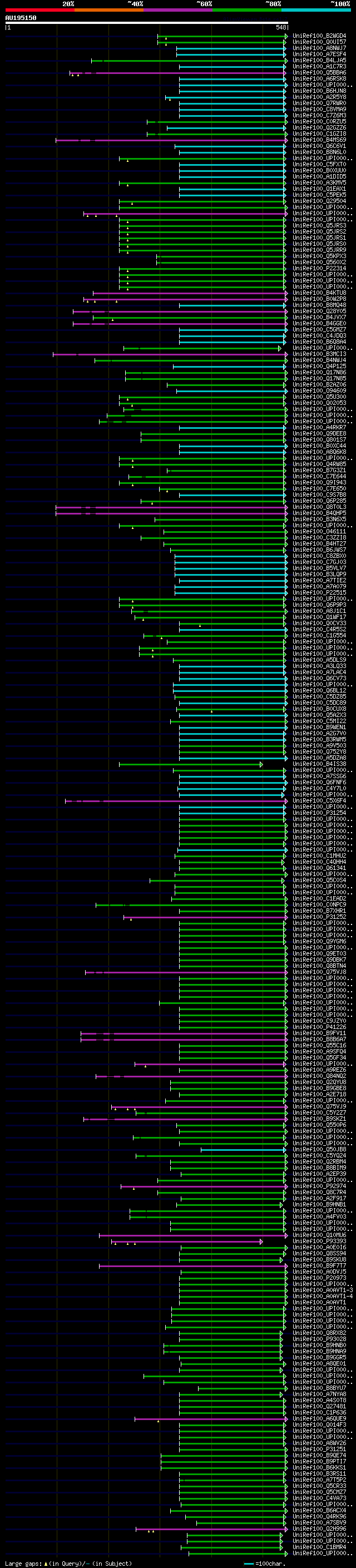The width and height of the screenshot is (356, 1568).
Task: Click the red 20% identity legend swatch
Action: [x=39, y=10]
